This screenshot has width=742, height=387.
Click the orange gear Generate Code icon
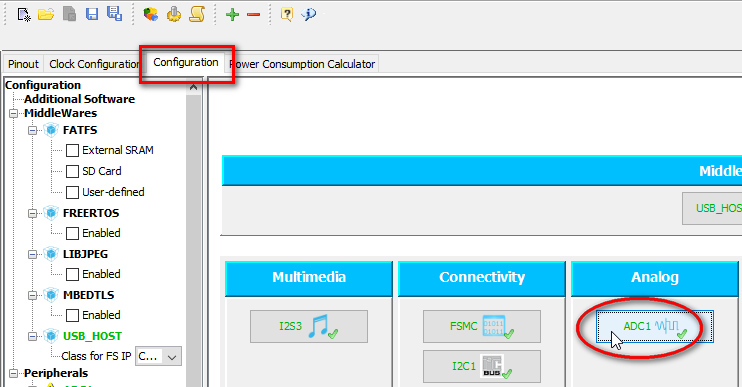tap(174, 15)
